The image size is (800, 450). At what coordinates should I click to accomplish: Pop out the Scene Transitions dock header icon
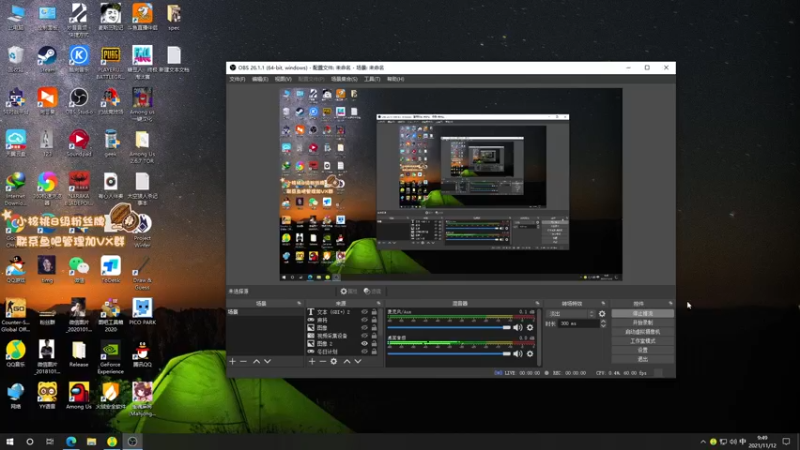[603, 304]
